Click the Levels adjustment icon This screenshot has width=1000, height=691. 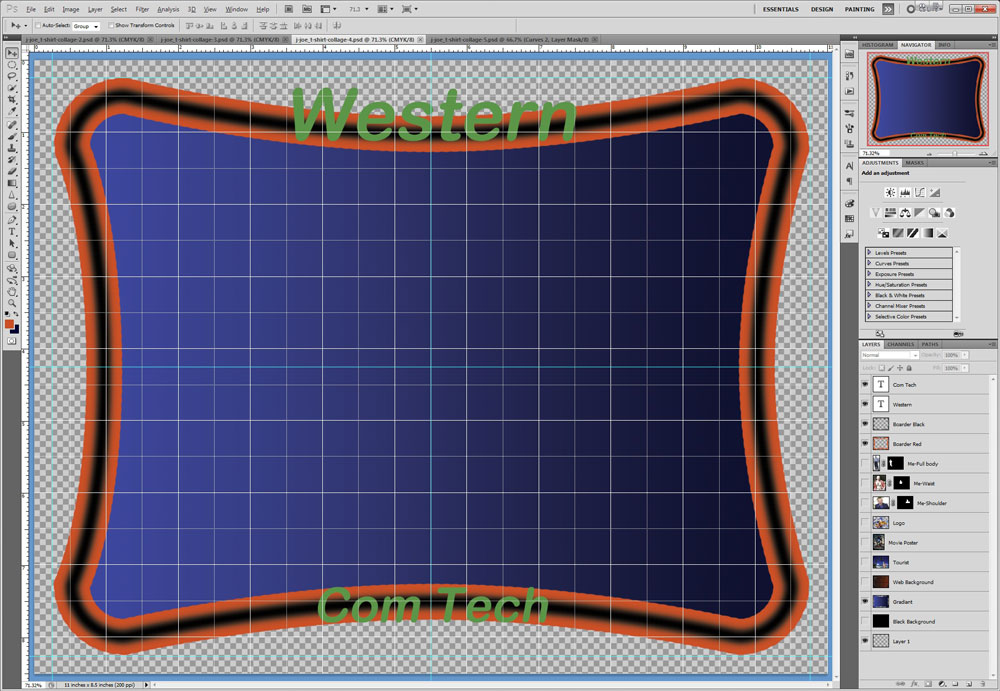point(905,192)
